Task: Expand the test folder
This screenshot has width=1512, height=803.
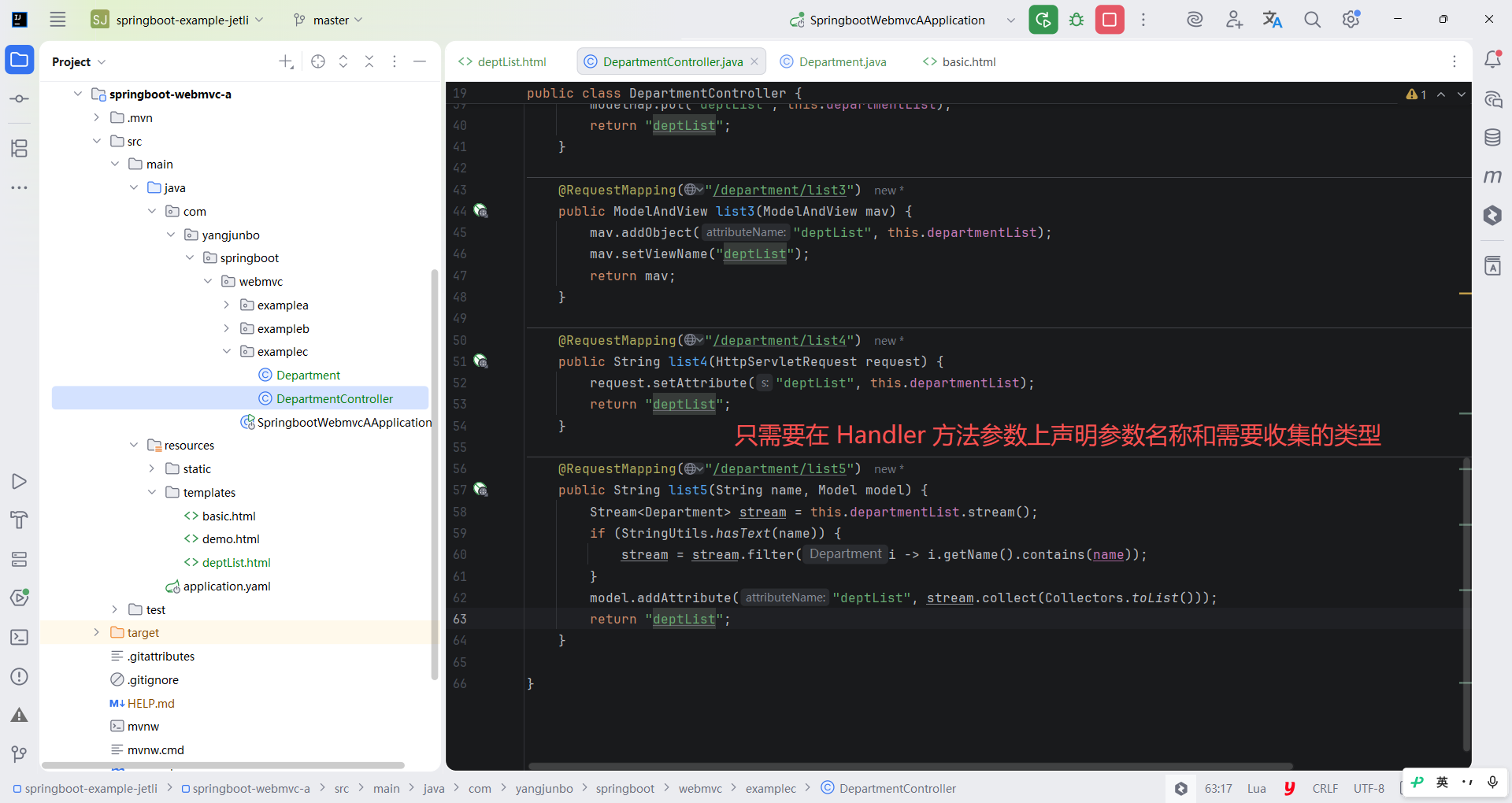Action: pyautogui.click(x=115, y=609)
